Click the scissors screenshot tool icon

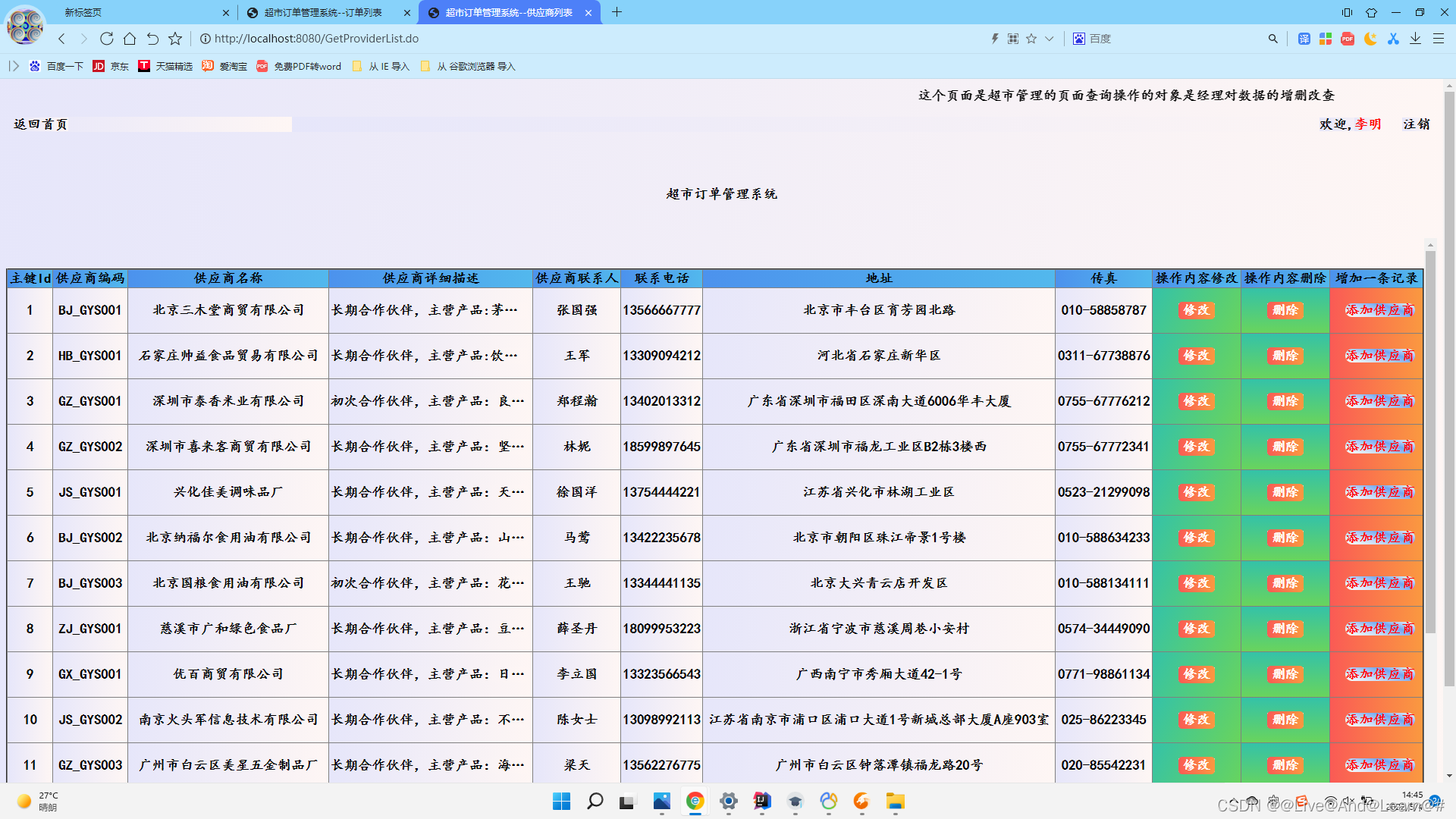(x=1393, y=39)
